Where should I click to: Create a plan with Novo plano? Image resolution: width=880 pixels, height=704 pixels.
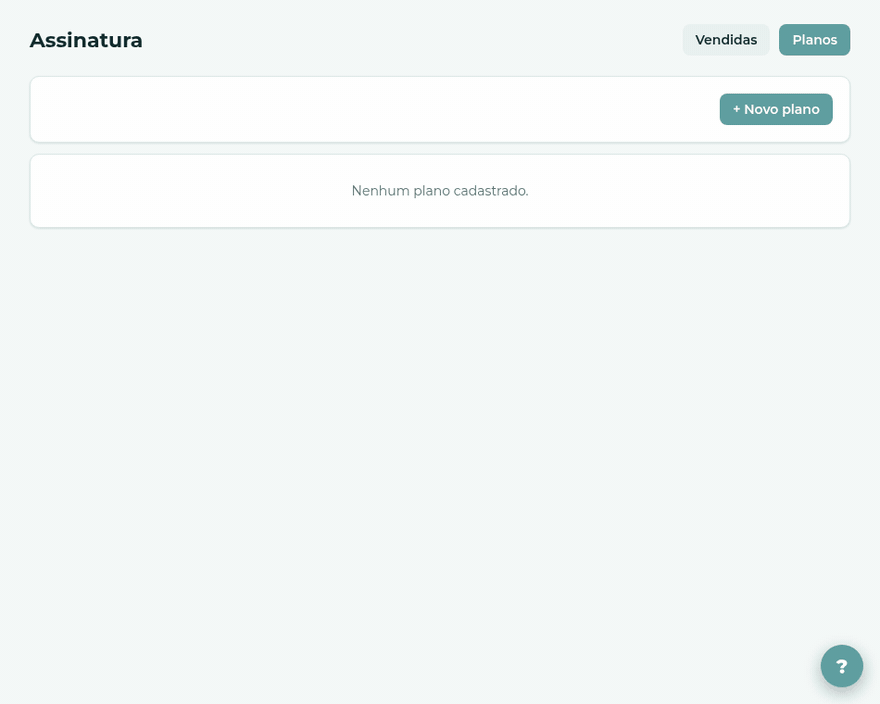776,109
